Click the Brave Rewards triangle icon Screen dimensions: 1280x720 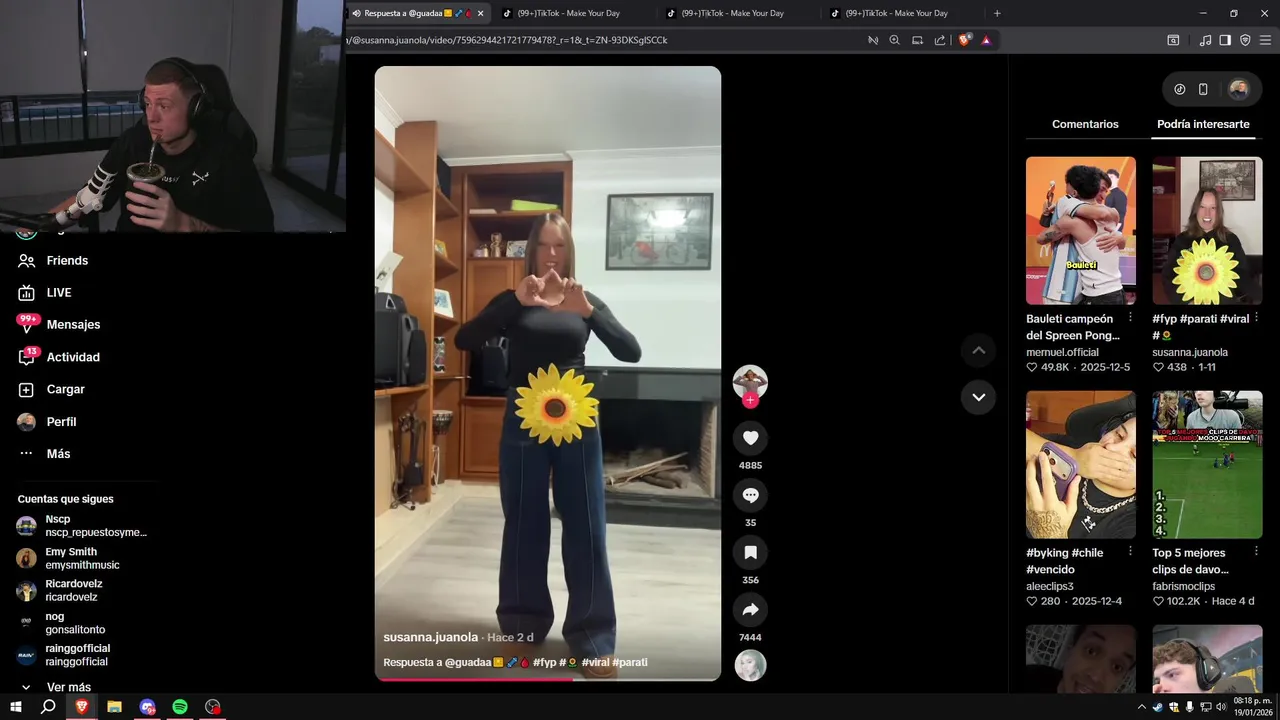[x=986, y=40]
